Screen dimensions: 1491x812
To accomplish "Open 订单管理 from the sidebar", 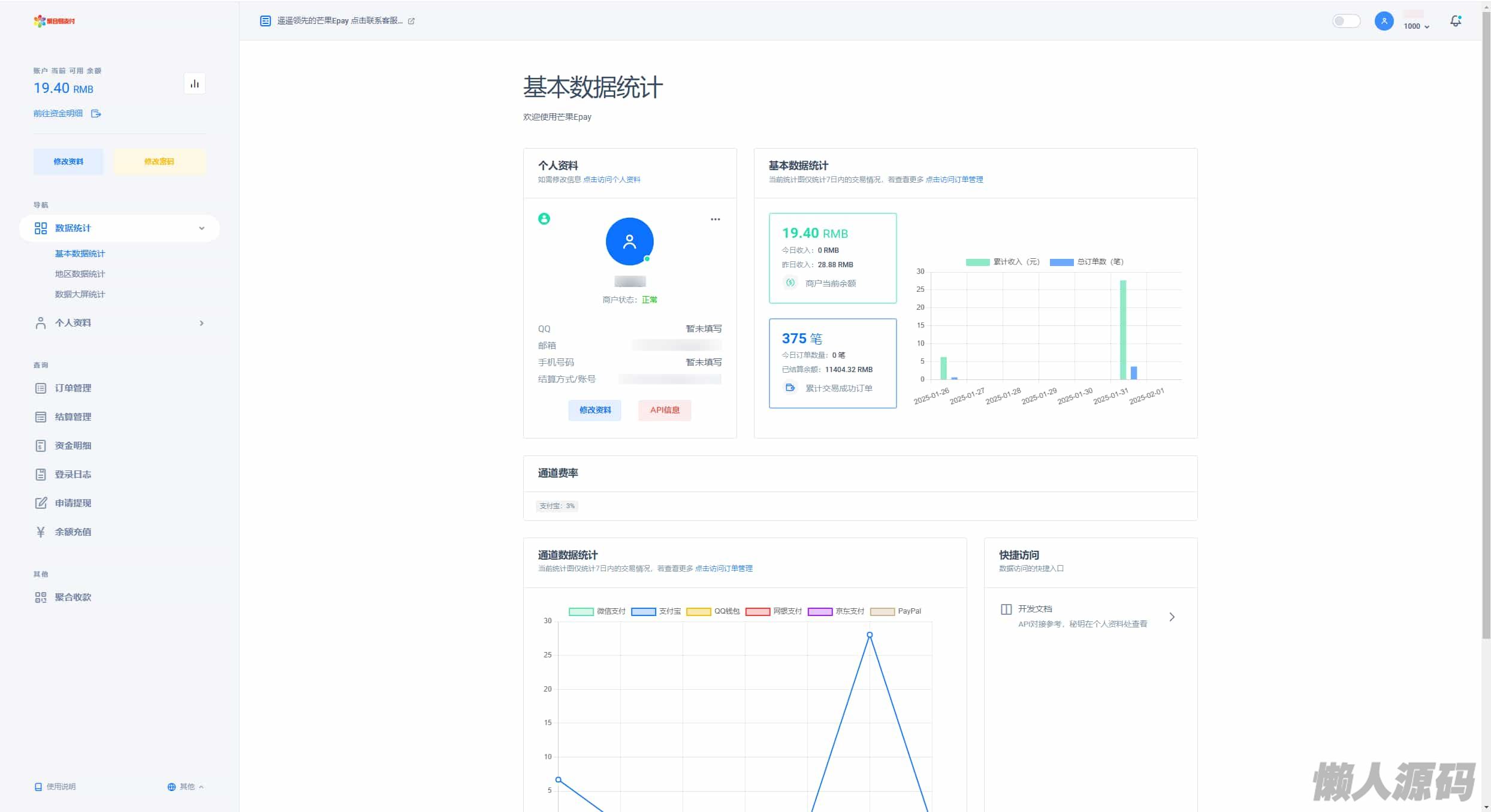I will [73, 388].
